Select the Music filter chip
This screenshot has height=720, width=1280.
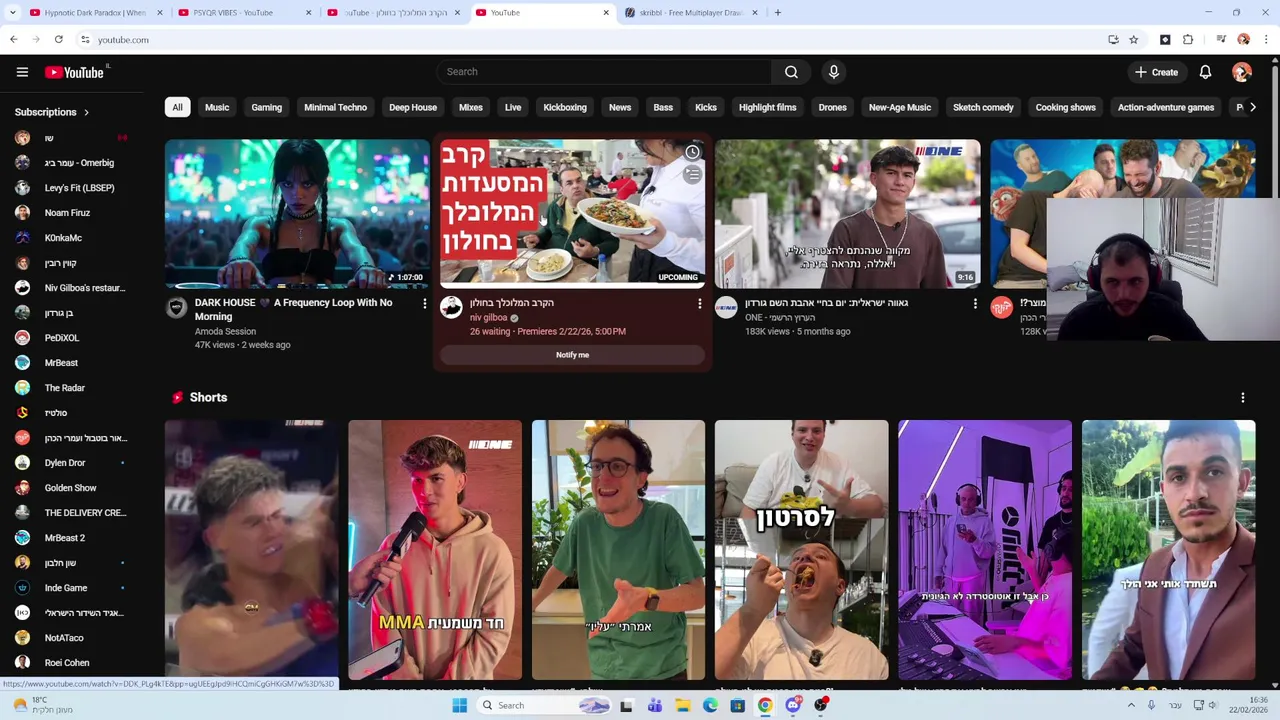217,107
